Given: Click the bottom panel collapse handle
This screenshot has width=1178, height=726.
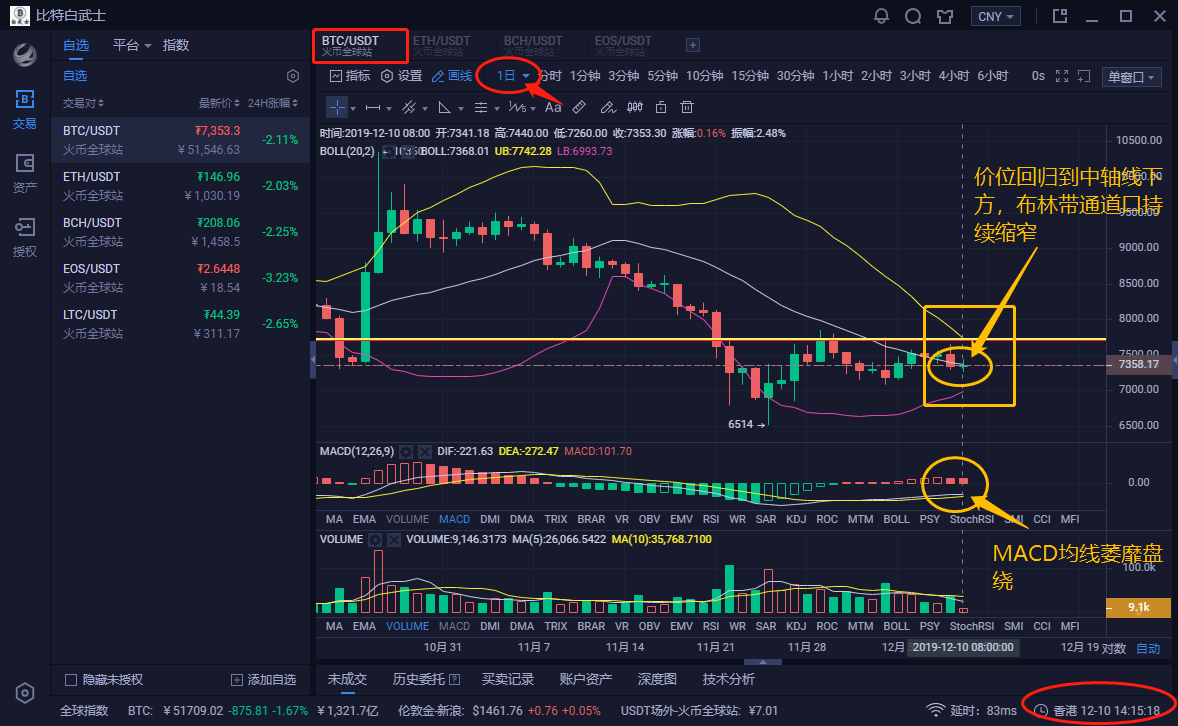Looking at the screenshot, I should [763, 662].
